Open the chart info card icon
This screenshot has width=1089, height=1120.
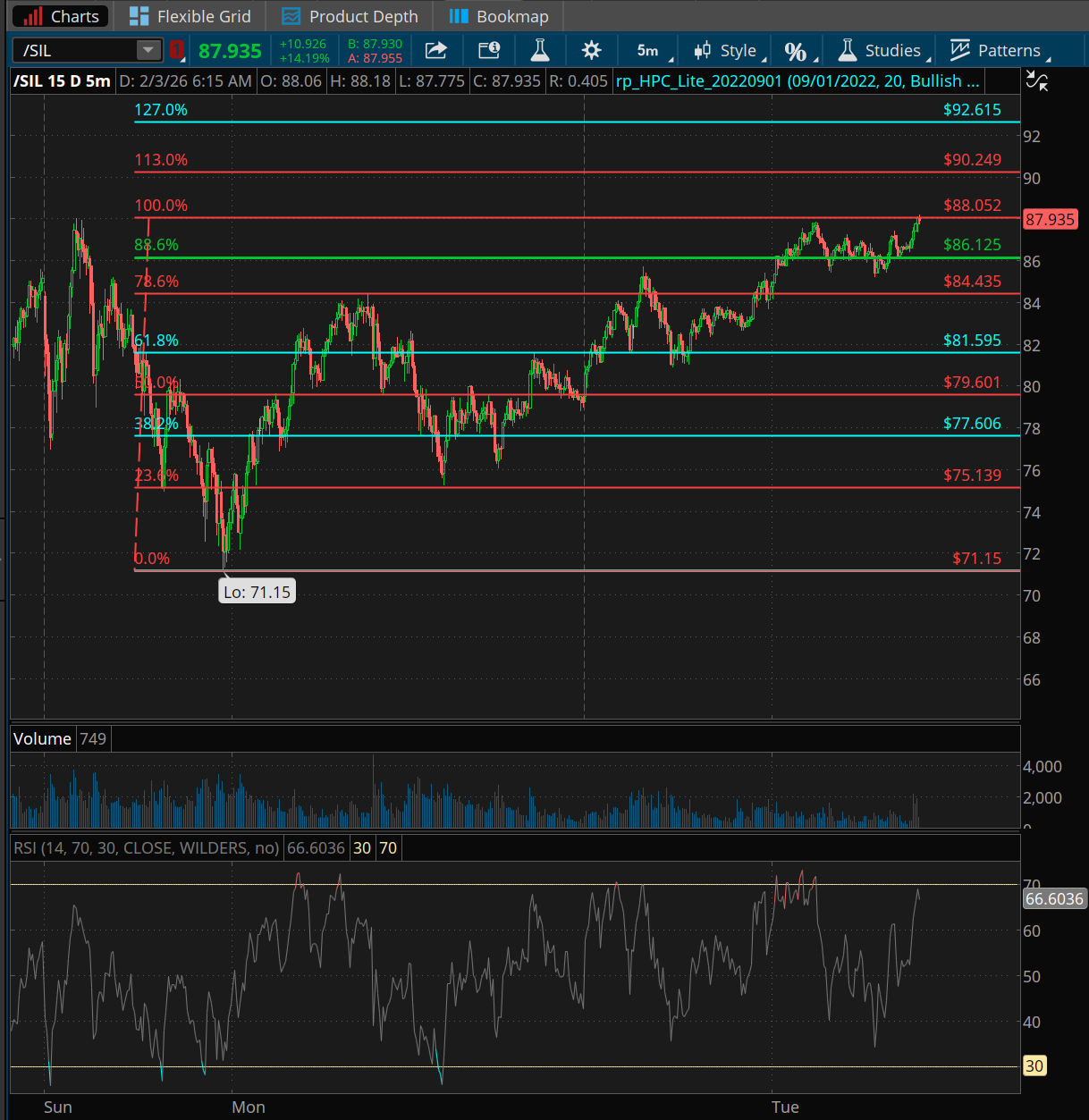pyautogui.click(x=488, y=50)
